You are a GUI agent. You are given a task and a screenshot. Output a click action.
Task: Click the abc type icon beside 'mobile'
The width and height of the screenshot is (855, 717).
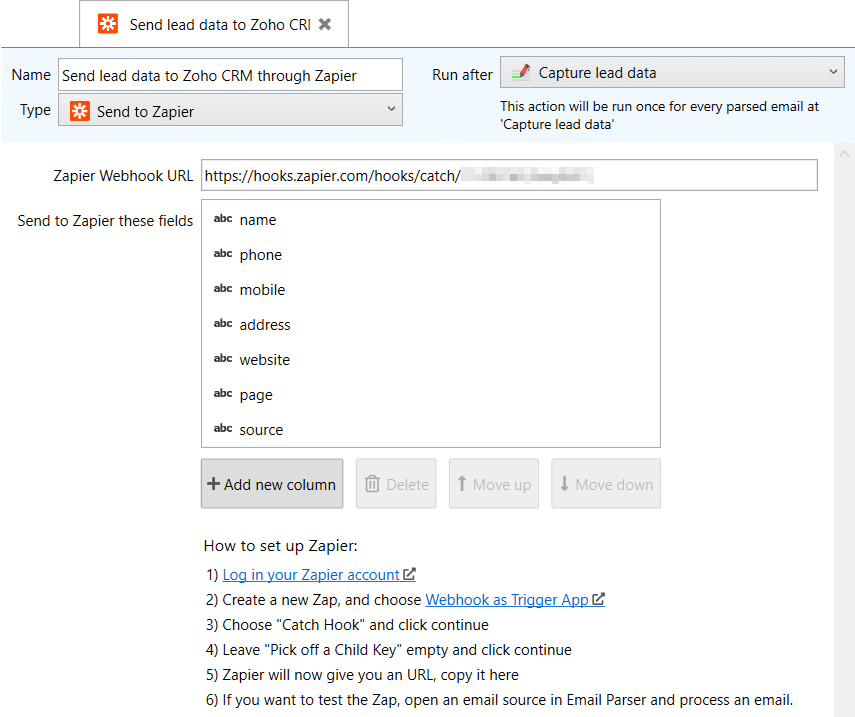click(x=223, y=288)
